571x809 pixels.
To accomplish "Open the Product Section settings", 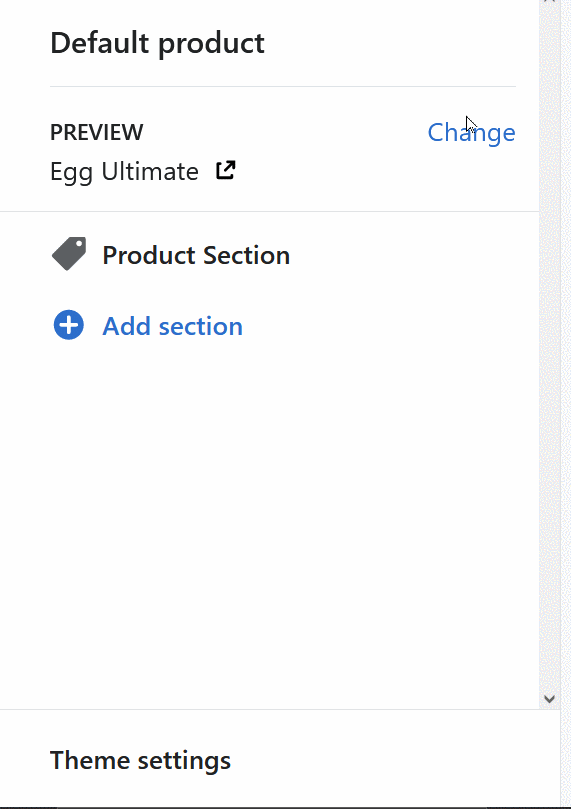I will click(x=196, y=255).
